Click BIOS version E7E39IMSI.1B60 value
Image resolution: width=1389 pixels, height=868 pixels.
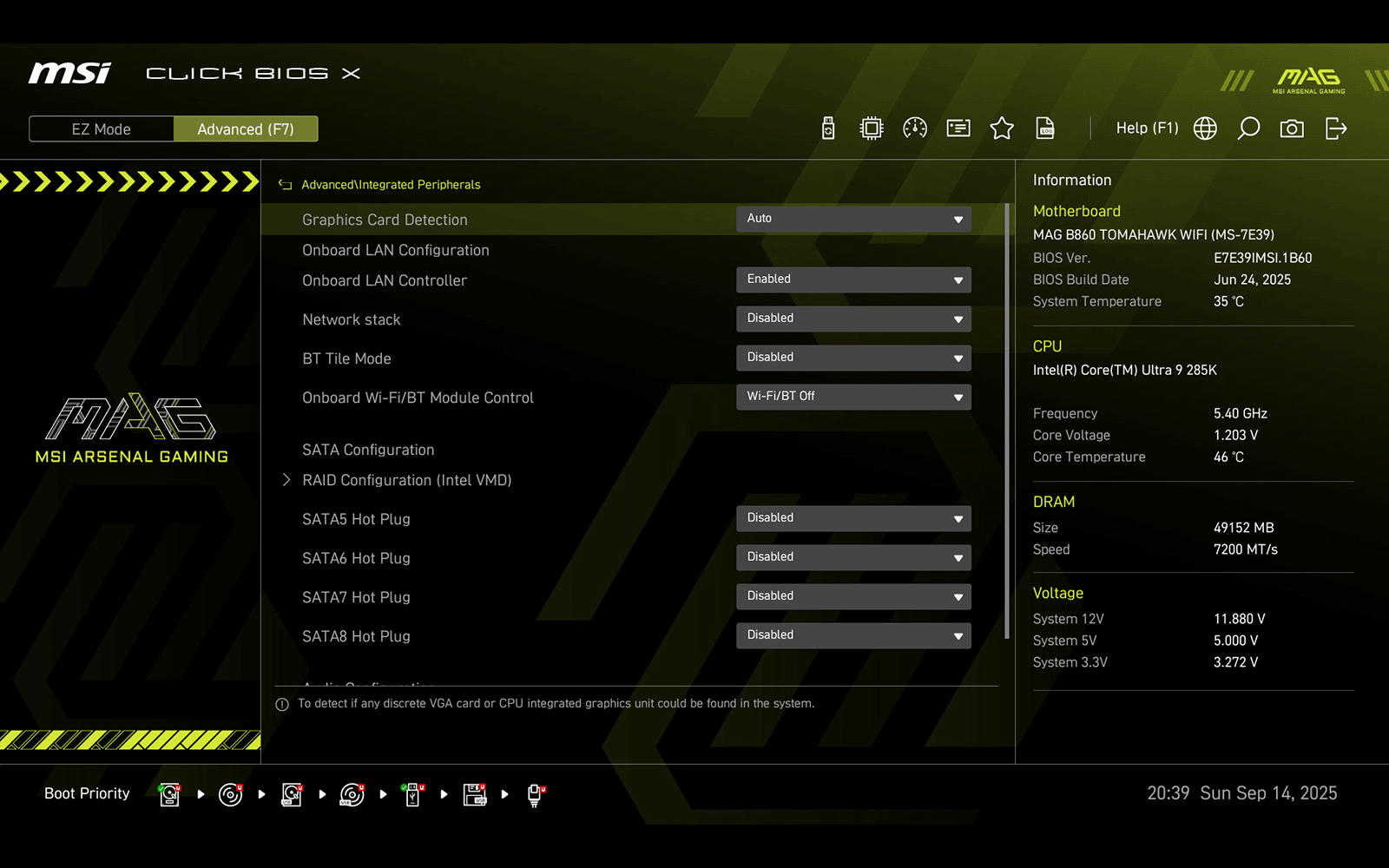click(x=1263, y=259)
